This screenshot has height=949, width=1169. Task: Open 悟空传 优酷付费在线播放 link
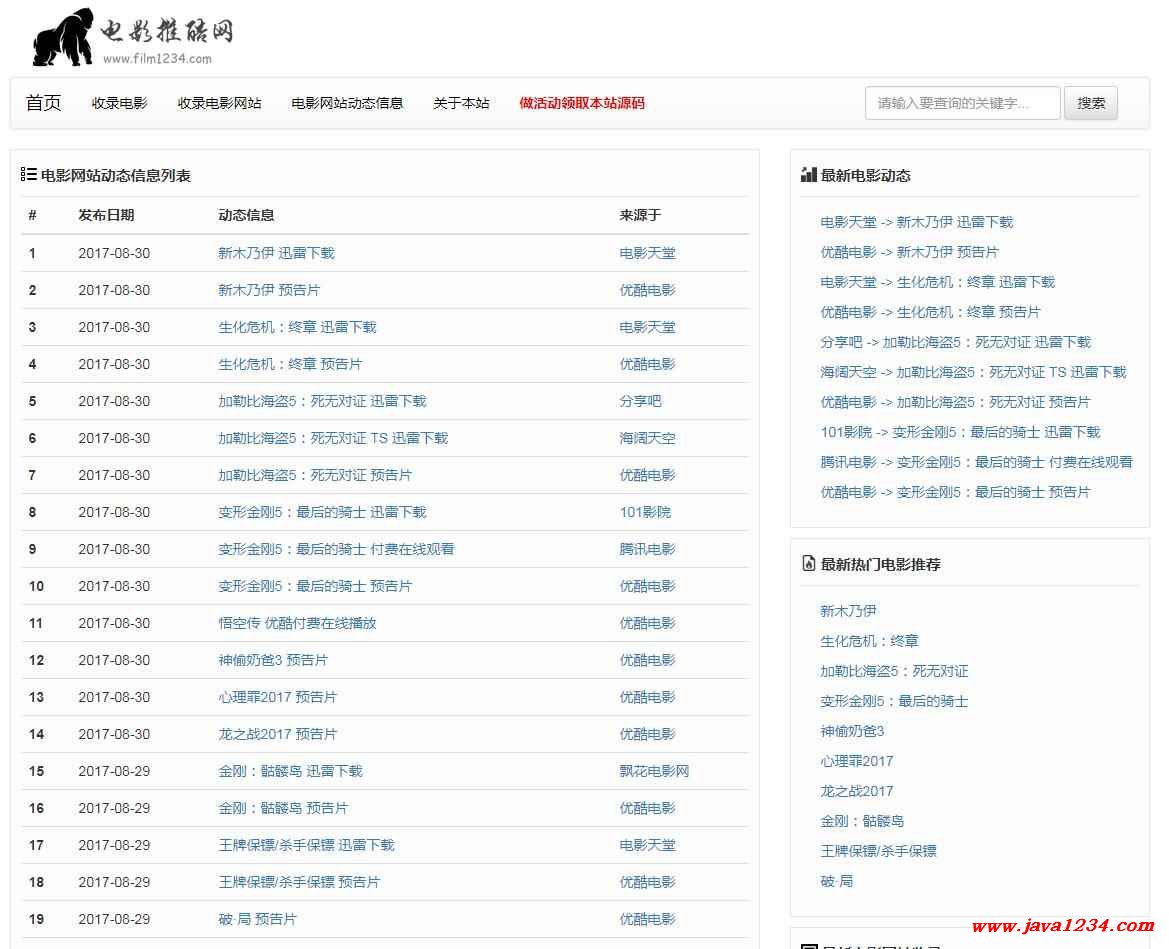click(x=297, y=623)
